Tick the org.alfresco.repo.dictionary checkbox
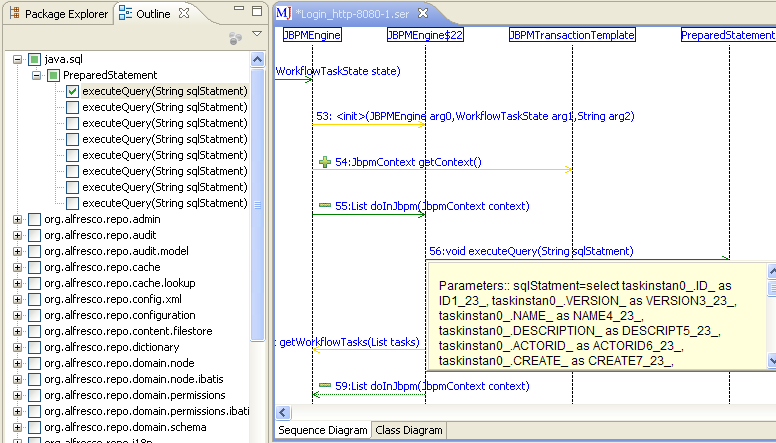Screen dimensions: 776x443 35,347
